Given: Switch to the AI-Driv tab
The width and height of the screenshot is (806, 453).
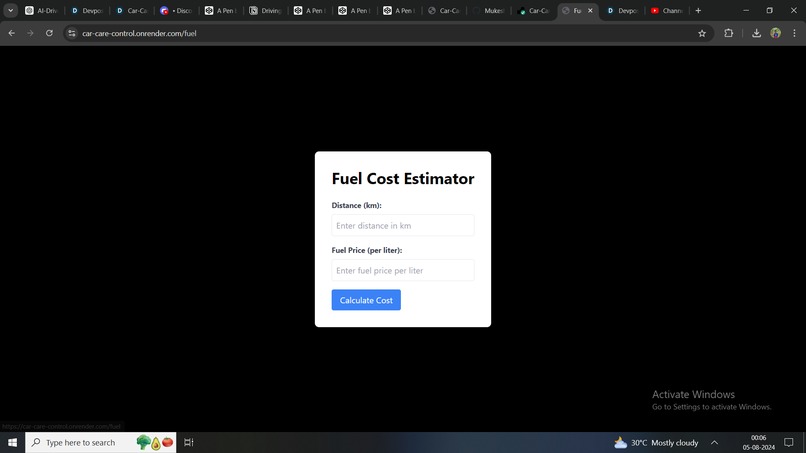Looking at the screenshot, I should (42, 10).
